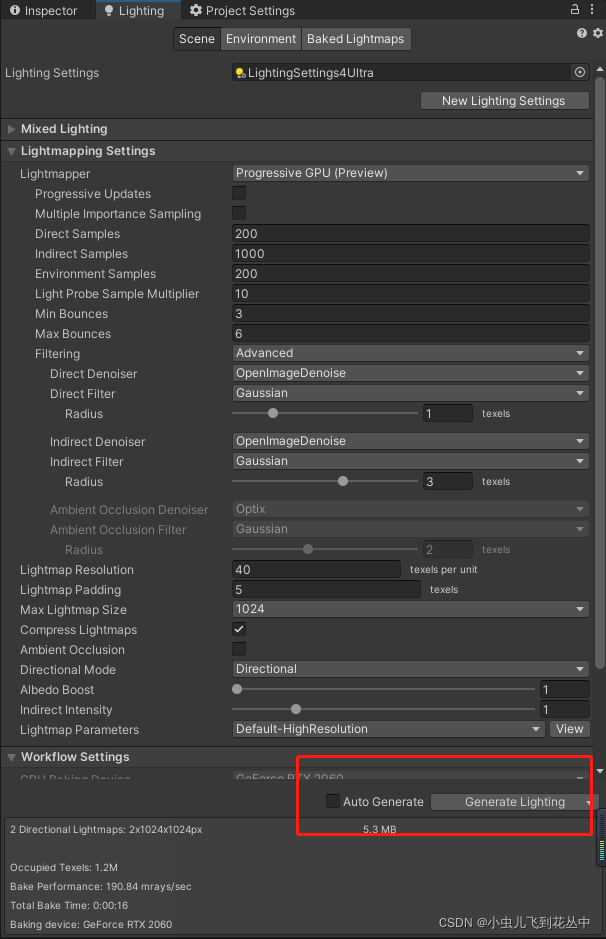This screenshot has height=939, width=606.
Task: Click the '2 Directional Lightmaps' stats line
Action: click(106, 829)
